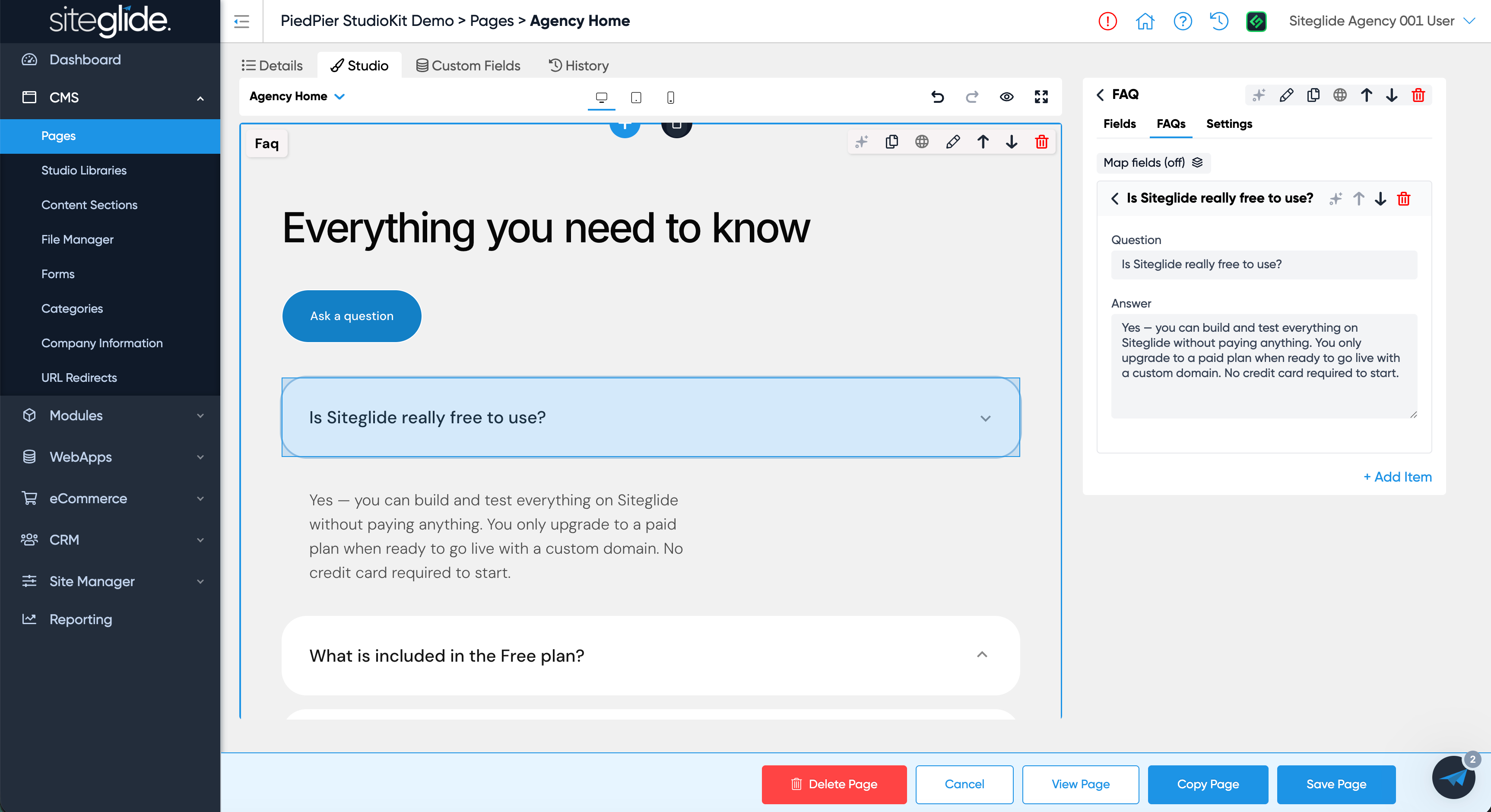
Task: Toggle Map fields (off)
Action: point(1153,163)
